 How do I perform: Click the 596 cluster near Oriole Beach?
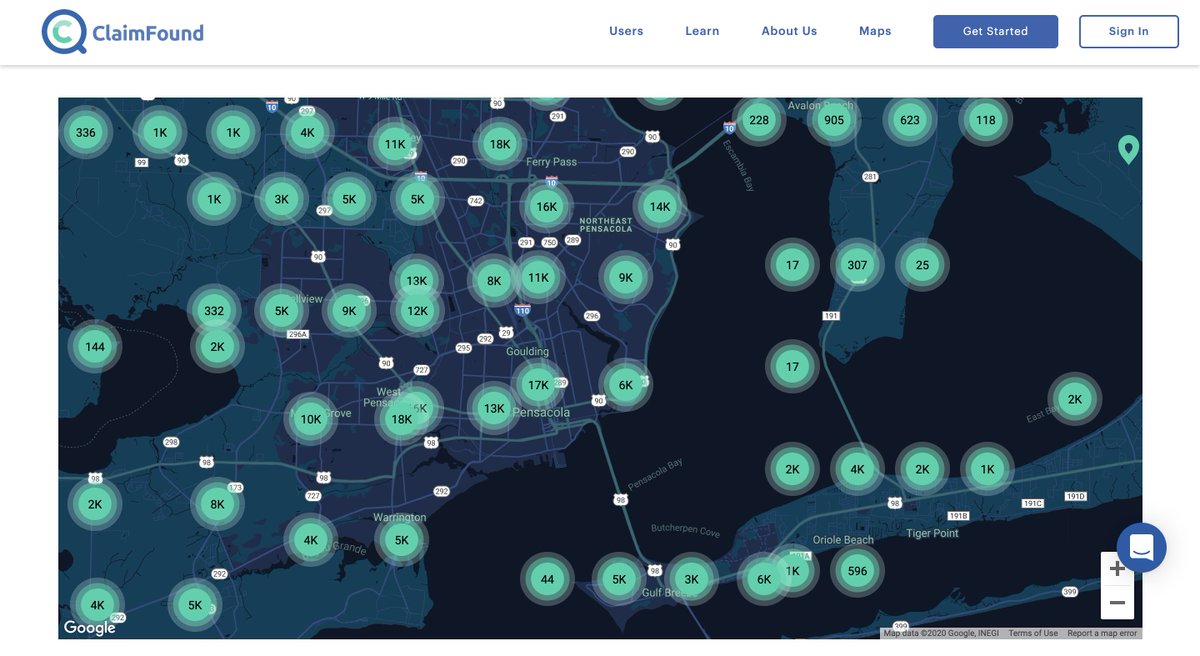click(x=857, y=571)
